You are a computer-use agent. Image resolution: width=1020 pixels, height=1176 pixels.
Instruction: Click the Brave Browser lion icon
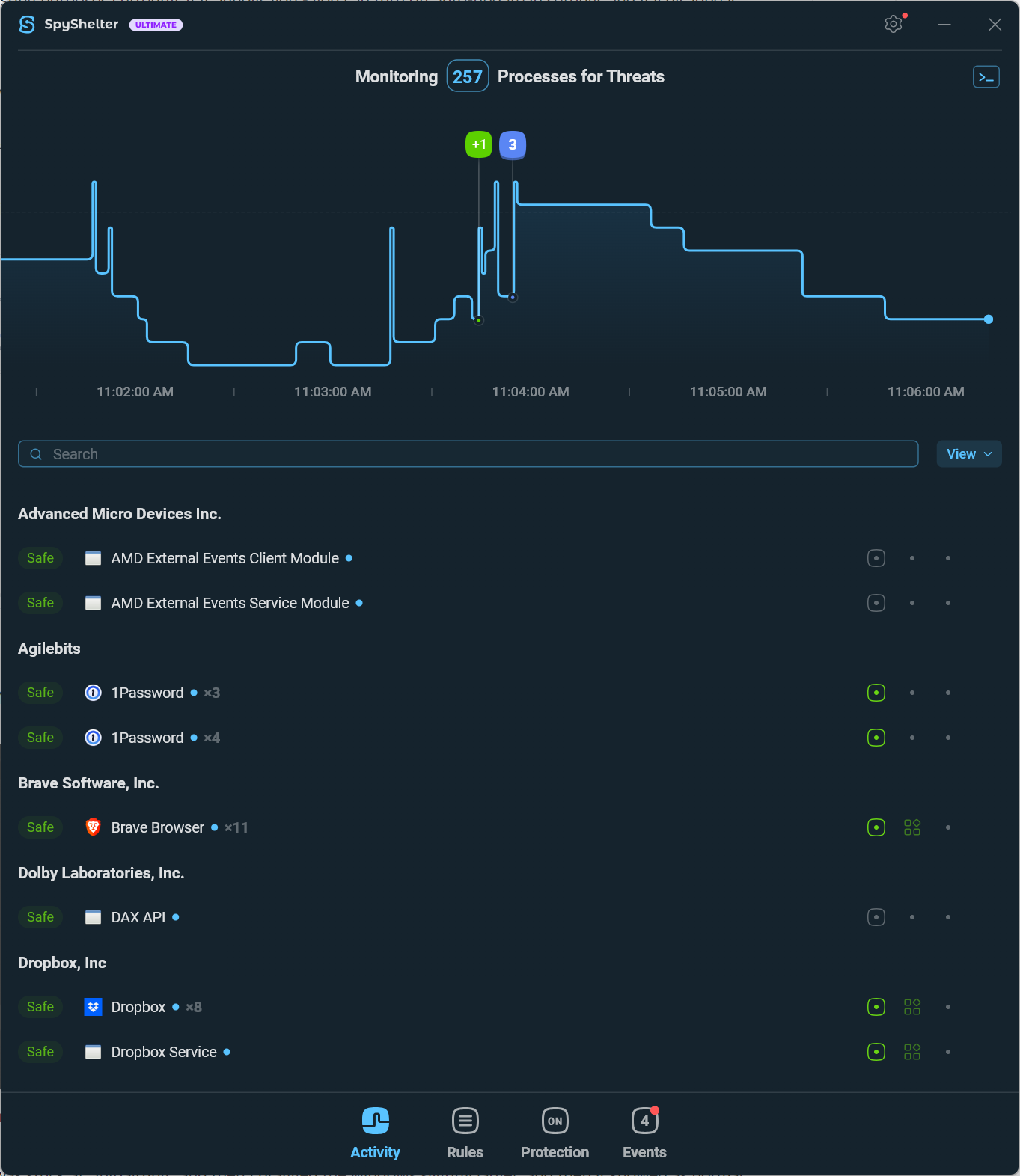(93, 827)
